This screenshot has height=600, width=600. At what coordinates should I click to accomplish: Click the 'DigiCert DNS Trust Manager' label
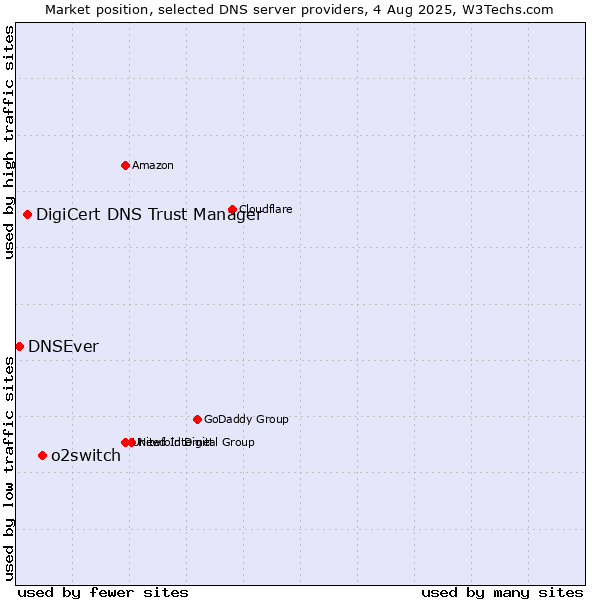click(x=149, y=214)
